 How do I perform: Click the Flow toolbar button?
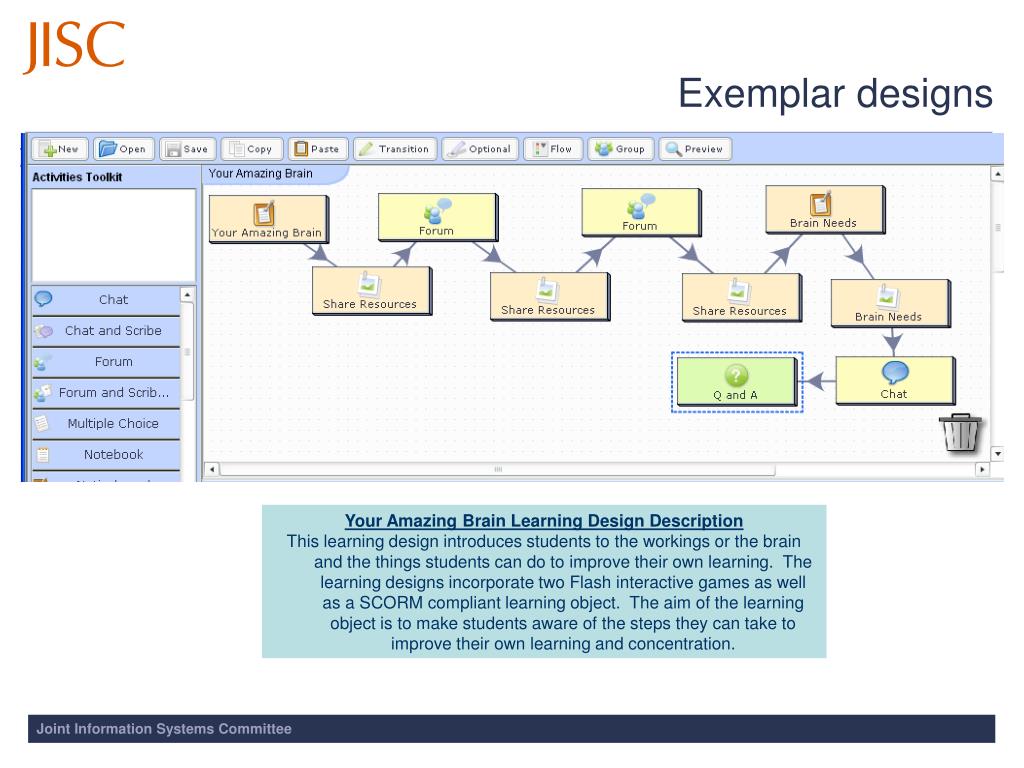(552, 149)
